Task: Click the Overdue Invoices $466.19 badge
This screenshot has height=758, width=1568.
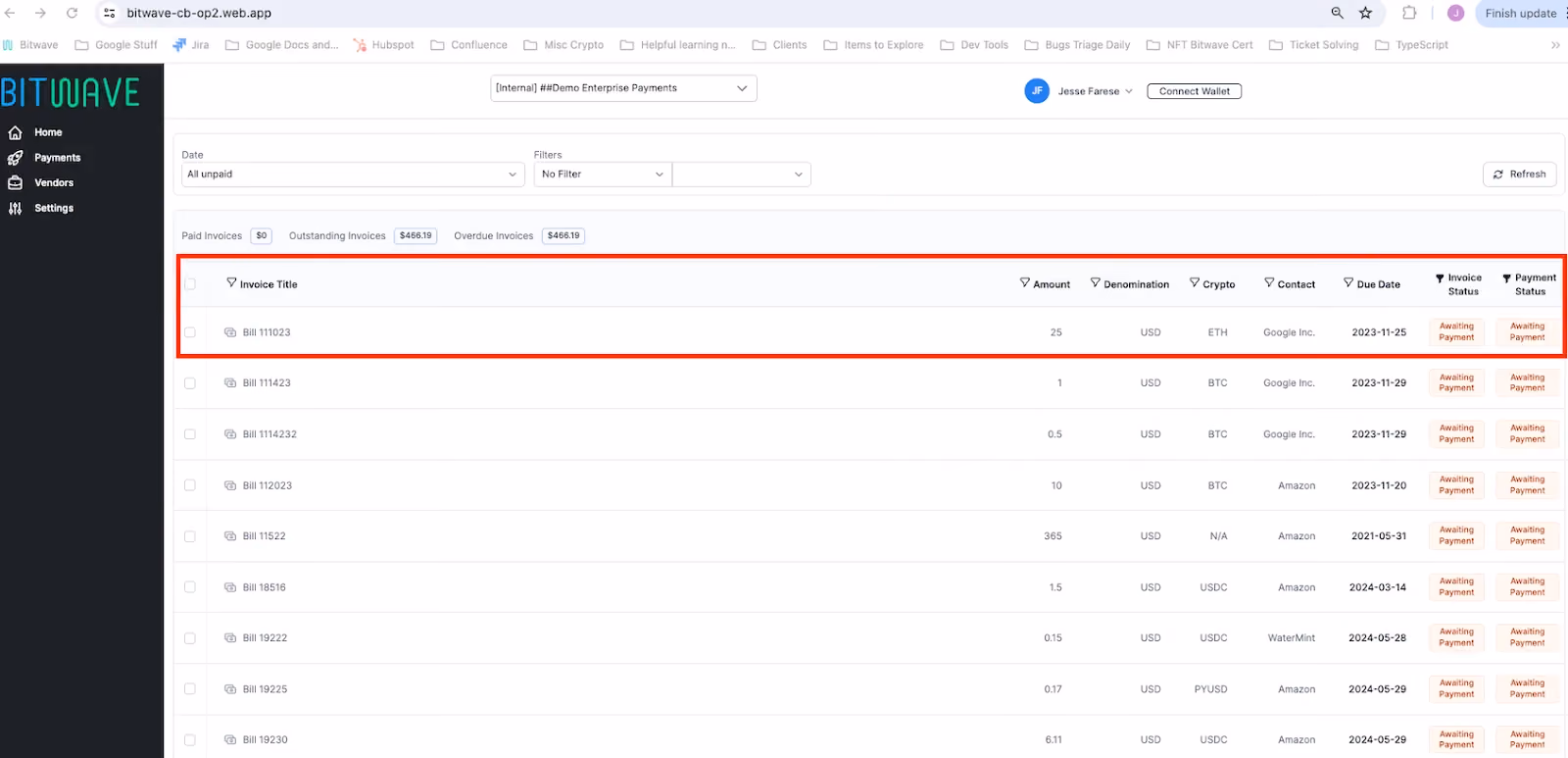Action: [x=563, y=235]
